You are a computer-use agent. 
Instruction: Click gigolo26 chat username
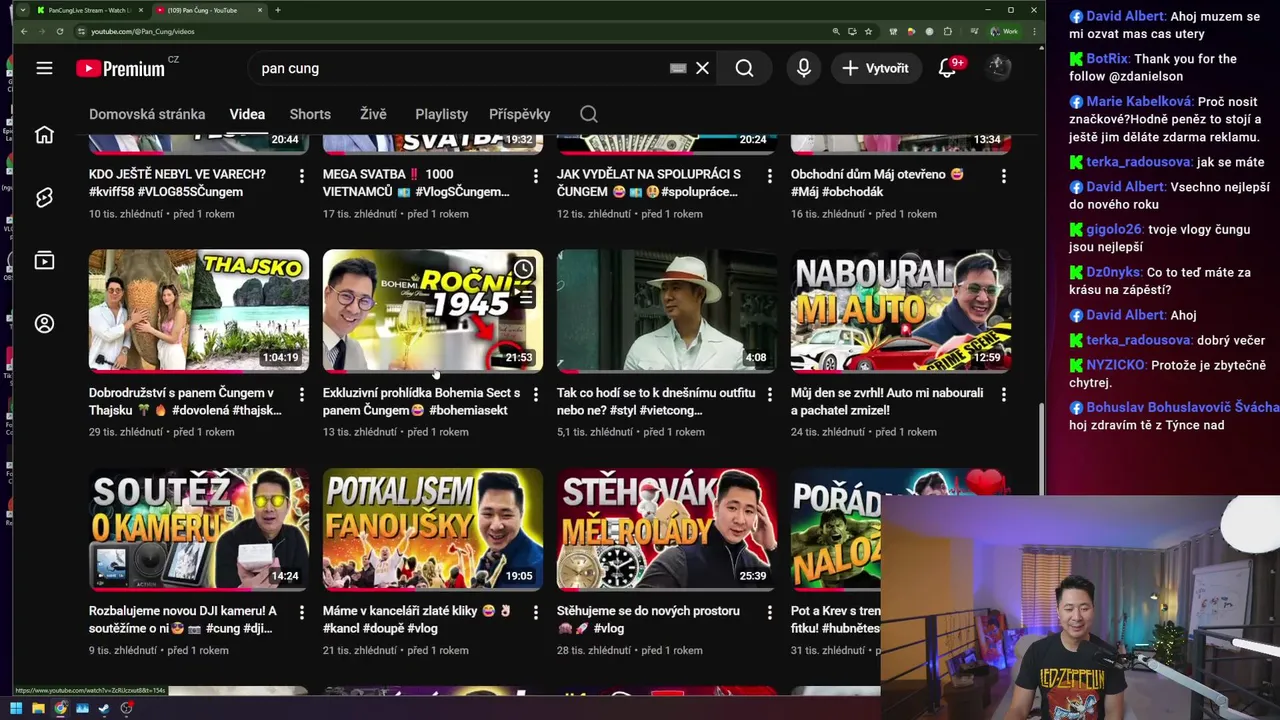[1115, 229]
